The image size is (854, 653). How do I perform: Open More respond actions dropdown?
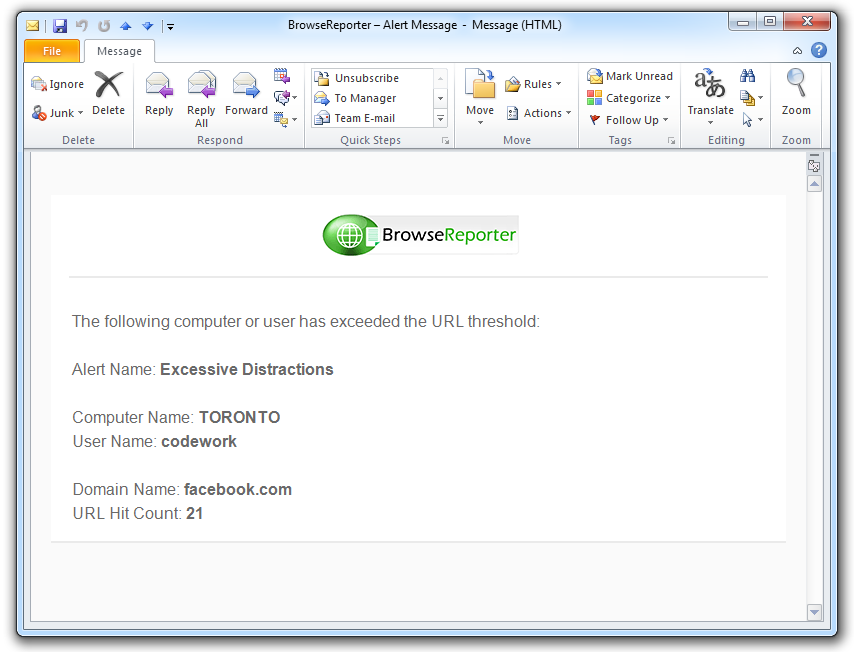click(x=285, y=119)
